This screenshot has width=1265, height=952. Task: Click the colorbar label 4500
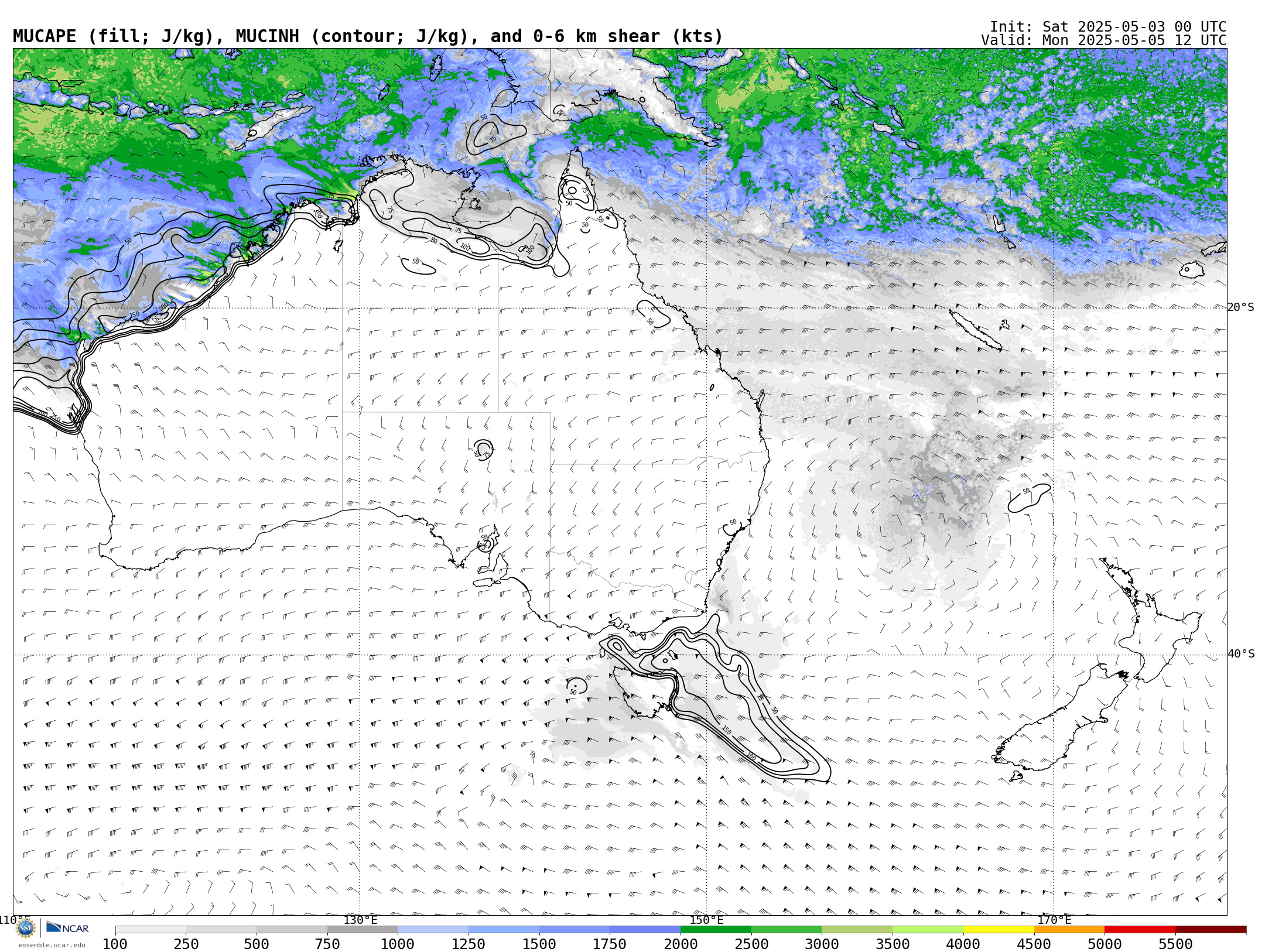(x=1034, y=944)
